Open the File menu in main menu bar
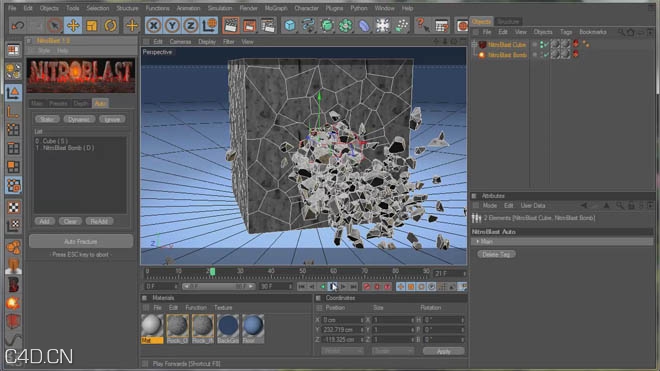Screen dimensions: 660x371 pyautogui.click(x=12, y=8)
